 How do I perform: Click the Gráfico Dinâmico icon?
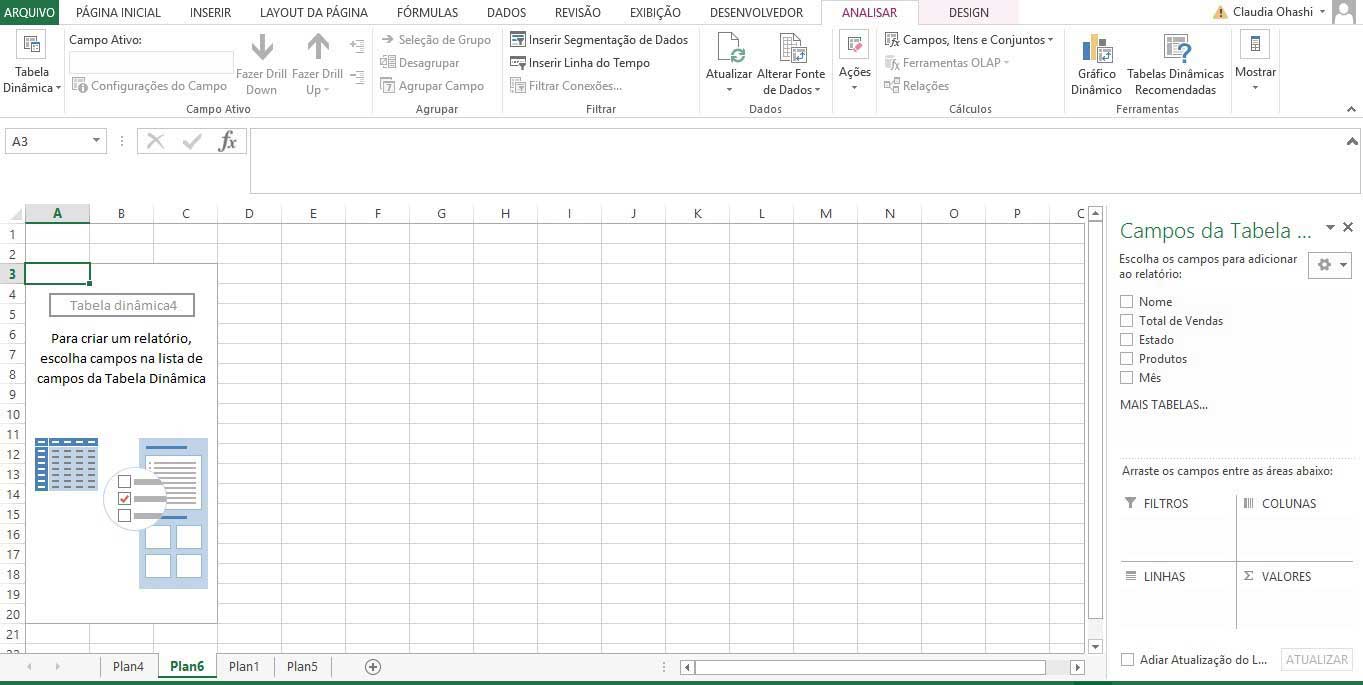pos(1096,50)
